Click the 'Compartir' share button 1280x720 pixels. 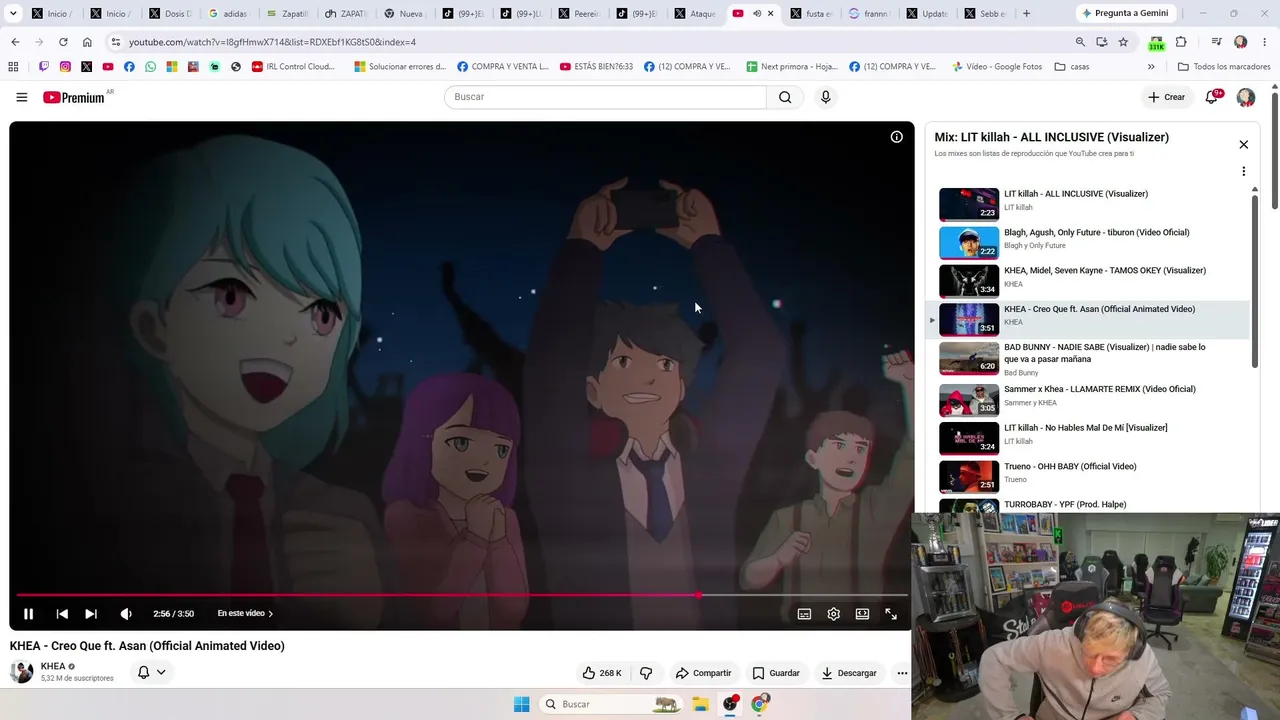point(703,673)
